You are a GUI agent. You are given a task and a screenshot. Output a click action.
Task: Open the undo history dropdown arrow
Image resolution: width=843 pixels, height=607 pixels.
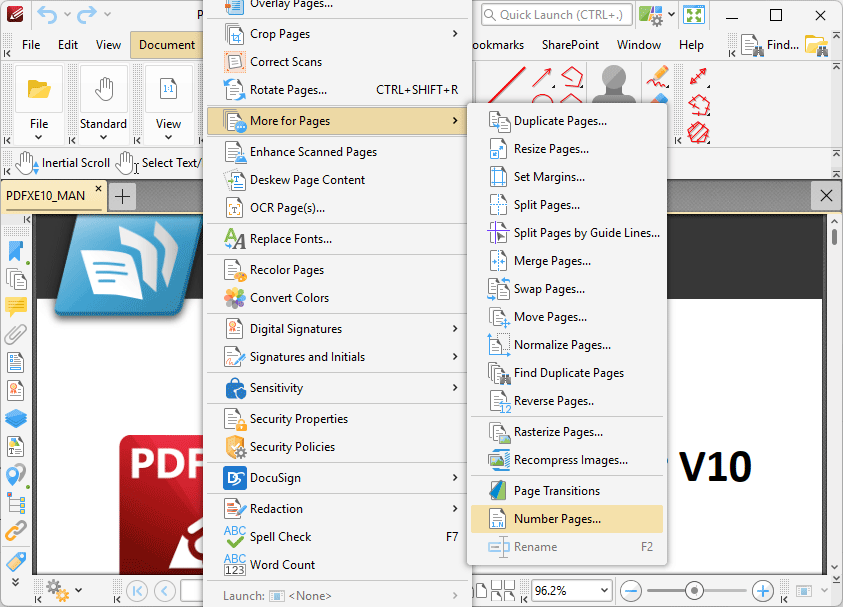pos(67,15)
